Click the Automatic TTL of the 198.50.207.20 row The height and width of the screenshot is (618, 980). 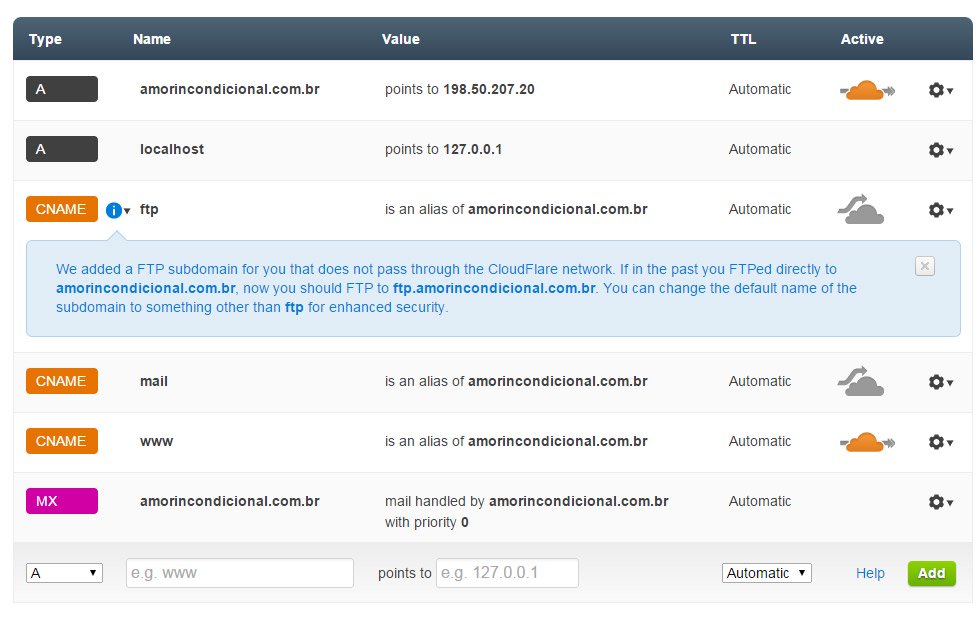click(760, 89)
